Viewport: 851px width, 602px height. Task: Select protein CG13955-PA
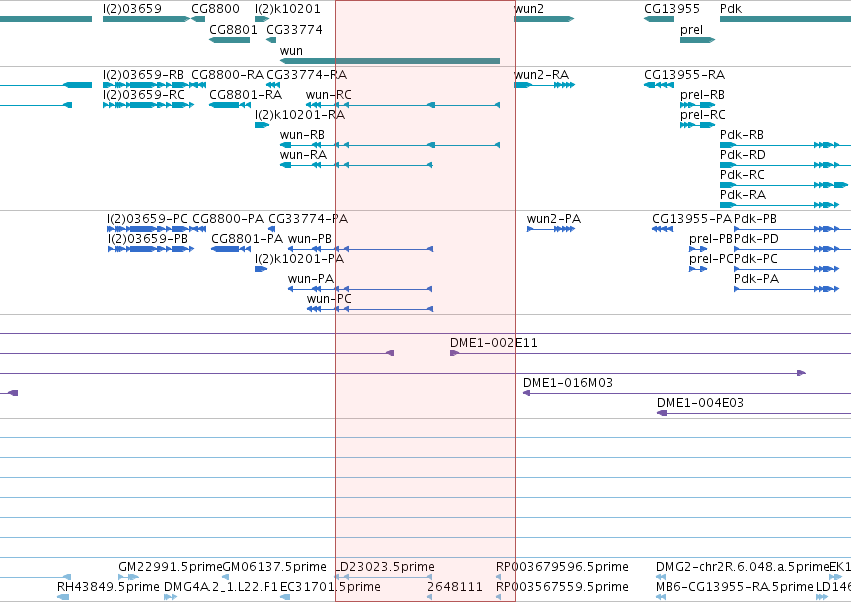click(692, 219)
